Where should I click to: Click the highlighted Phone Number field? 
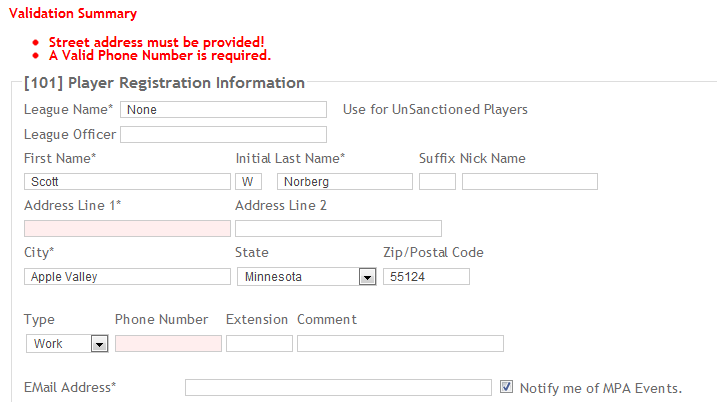coord(168,343)
